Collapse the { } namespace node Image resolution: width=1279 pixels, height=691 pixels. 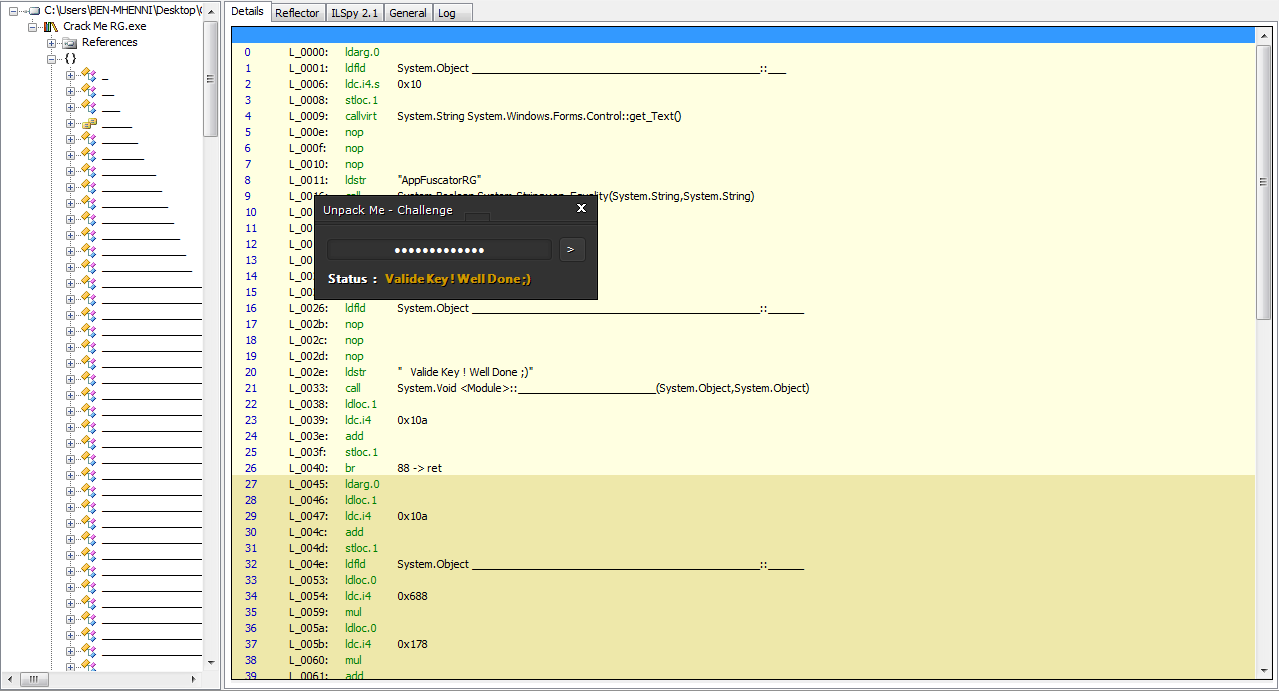(51, 59)
